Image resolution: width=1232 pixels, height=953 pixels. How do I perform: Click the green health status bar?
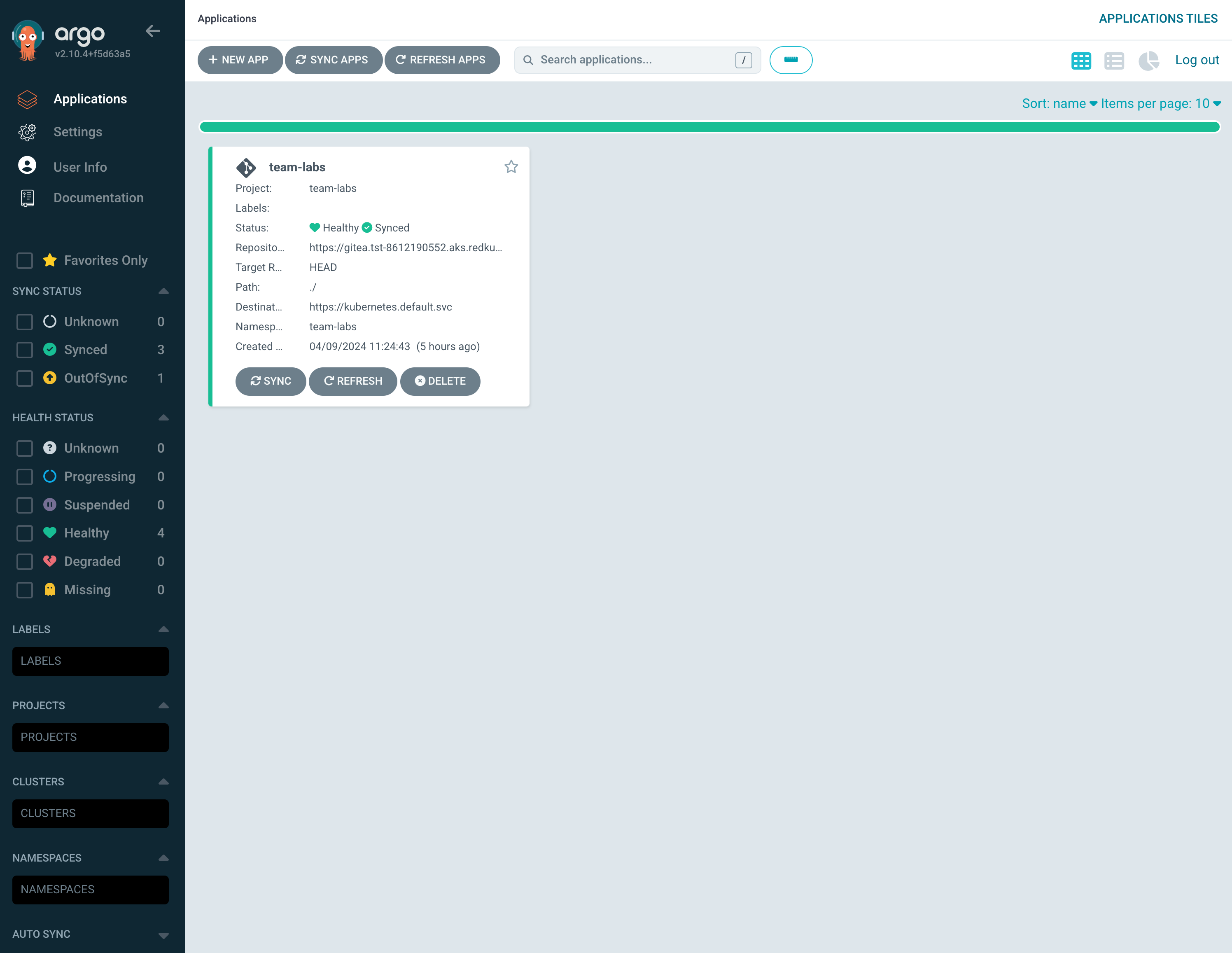tap(709, 127)
